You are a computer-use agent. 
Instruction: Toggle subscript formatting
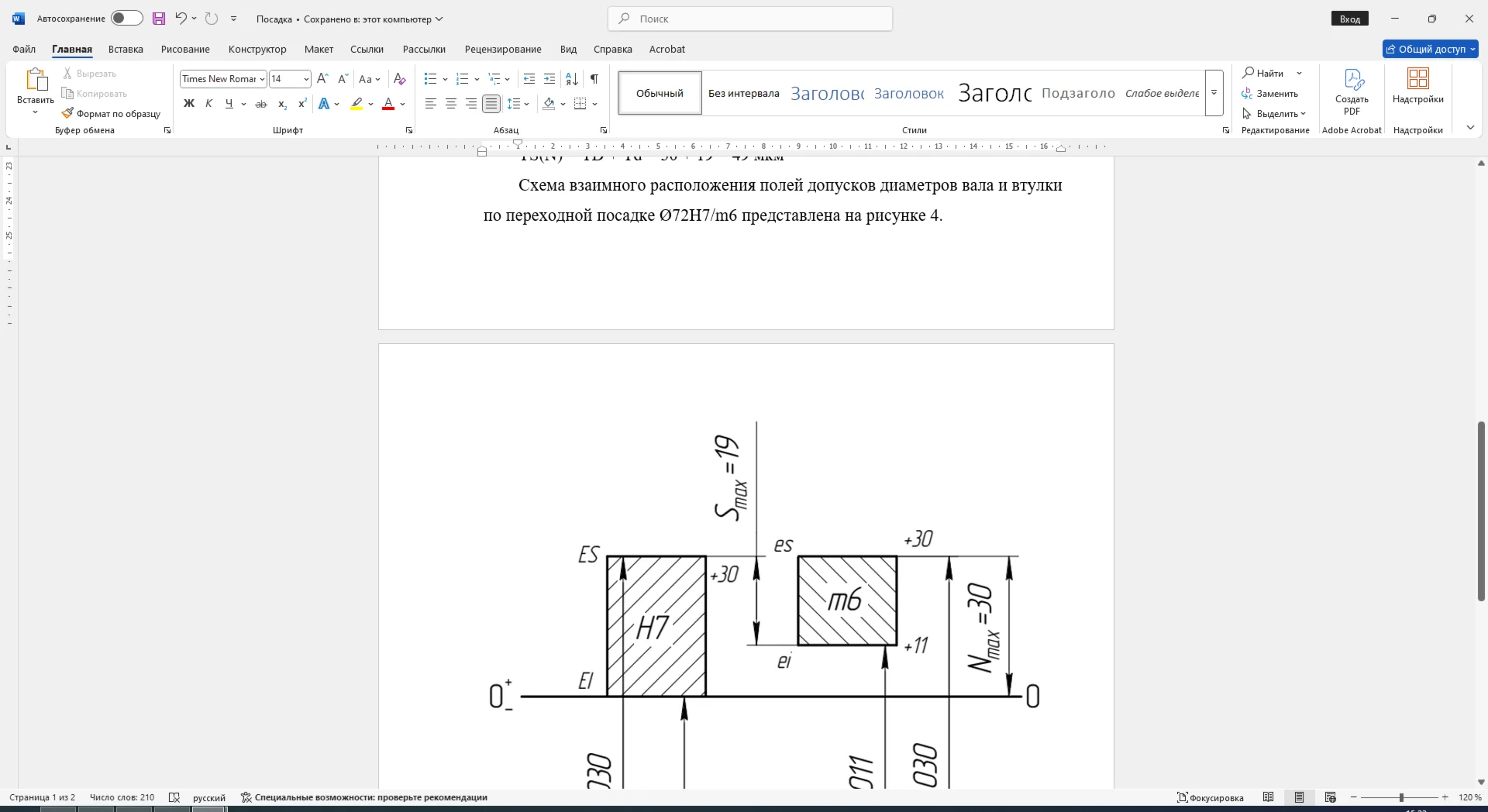[x=282, y=103]
